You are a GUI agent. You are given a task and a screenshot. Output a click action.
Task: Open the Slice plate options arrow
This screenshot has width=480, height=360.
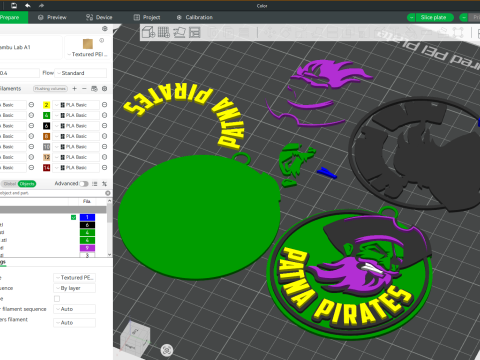[411, 17]
